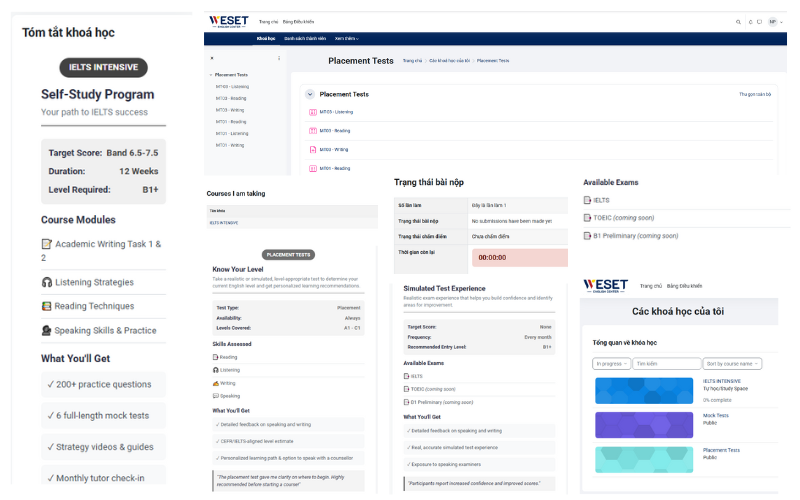Viewport: 800px width, 500px height.
Task: Click the B1 Preliminary icon in the top-right Available Exams list
Action: coord(587,236)
